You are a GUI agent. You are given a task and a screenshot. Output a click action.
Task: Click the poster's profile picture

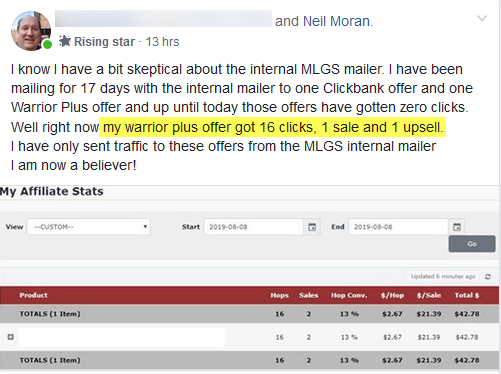31,31
